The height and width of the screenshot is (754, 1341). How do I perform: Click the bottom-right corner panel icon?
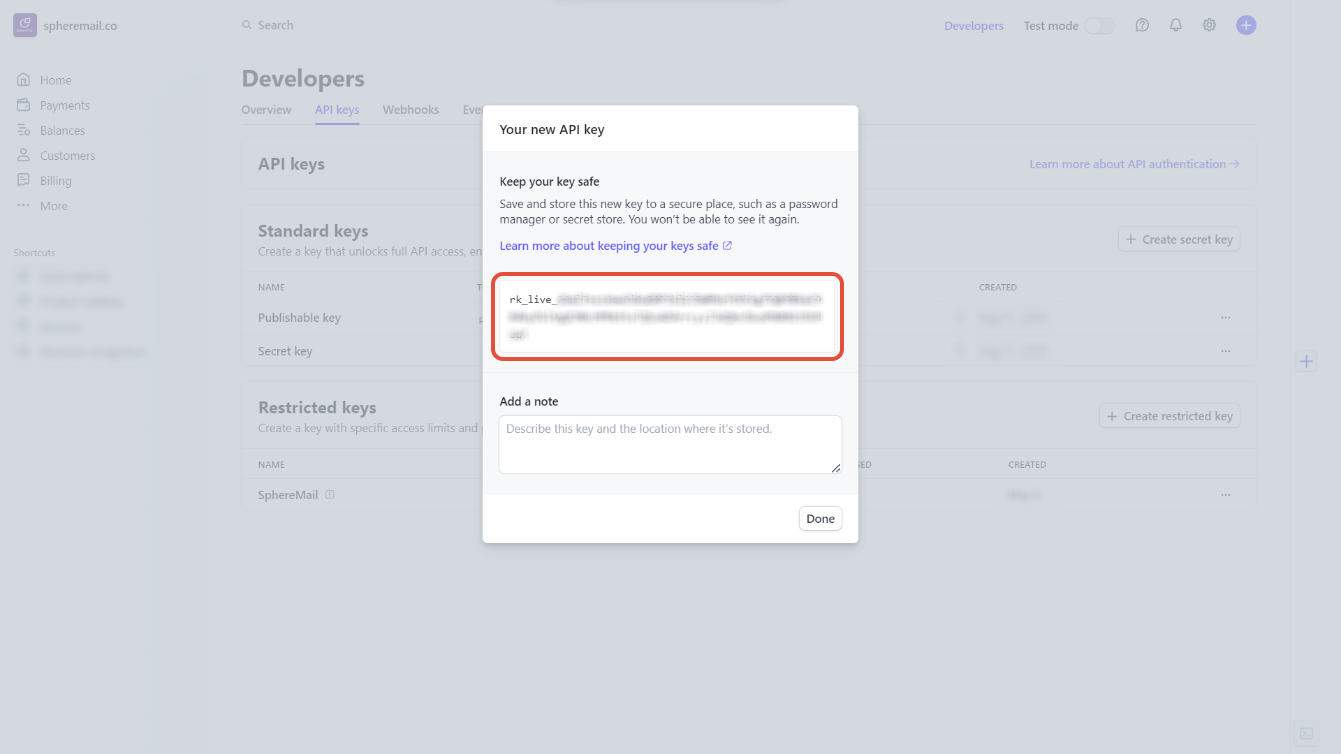click(1304, 733)
